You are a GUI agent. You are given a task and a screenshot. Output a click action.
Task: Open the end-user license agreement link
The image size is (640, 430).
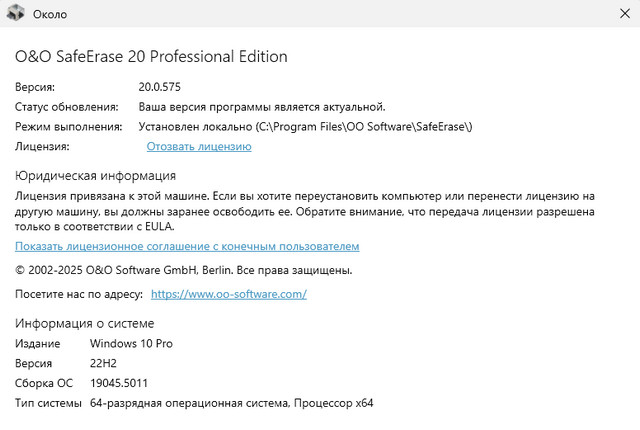[x=187, y=246]
